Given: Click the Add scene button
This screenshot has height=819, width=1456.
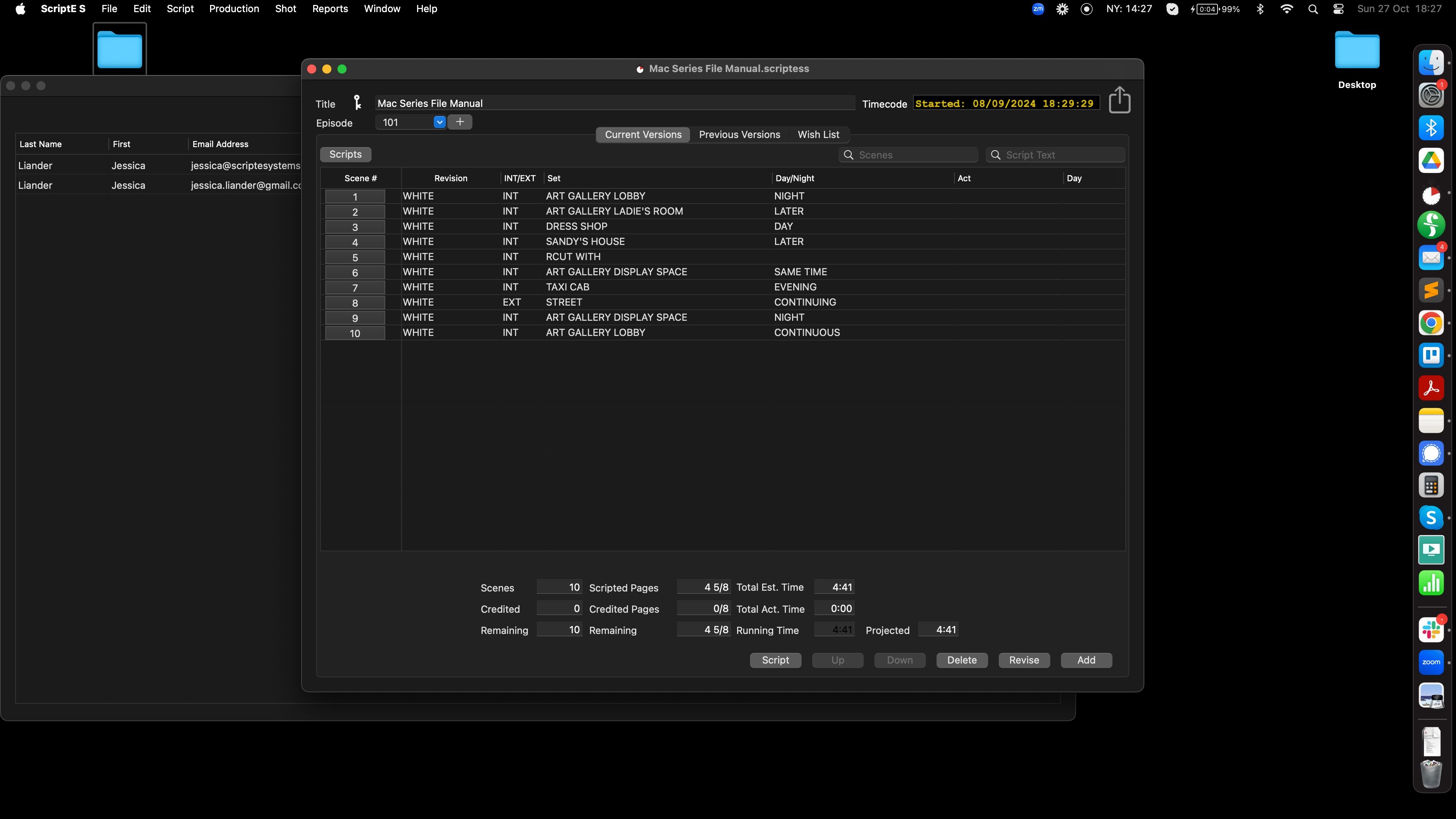Looking at the screenshot, I should pos(1086,660).
